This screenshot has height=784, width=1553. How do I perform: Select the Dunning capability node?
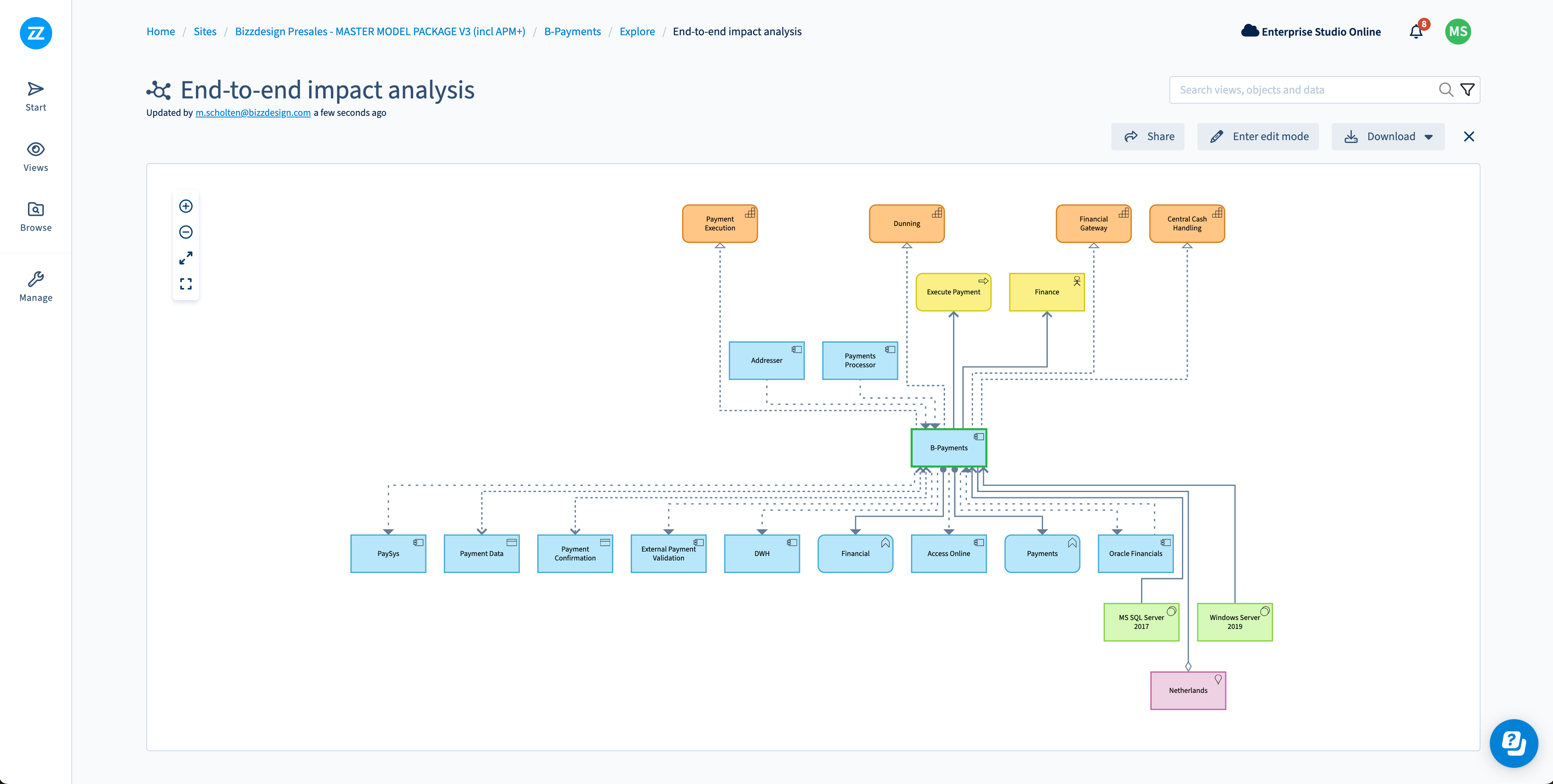907,224
